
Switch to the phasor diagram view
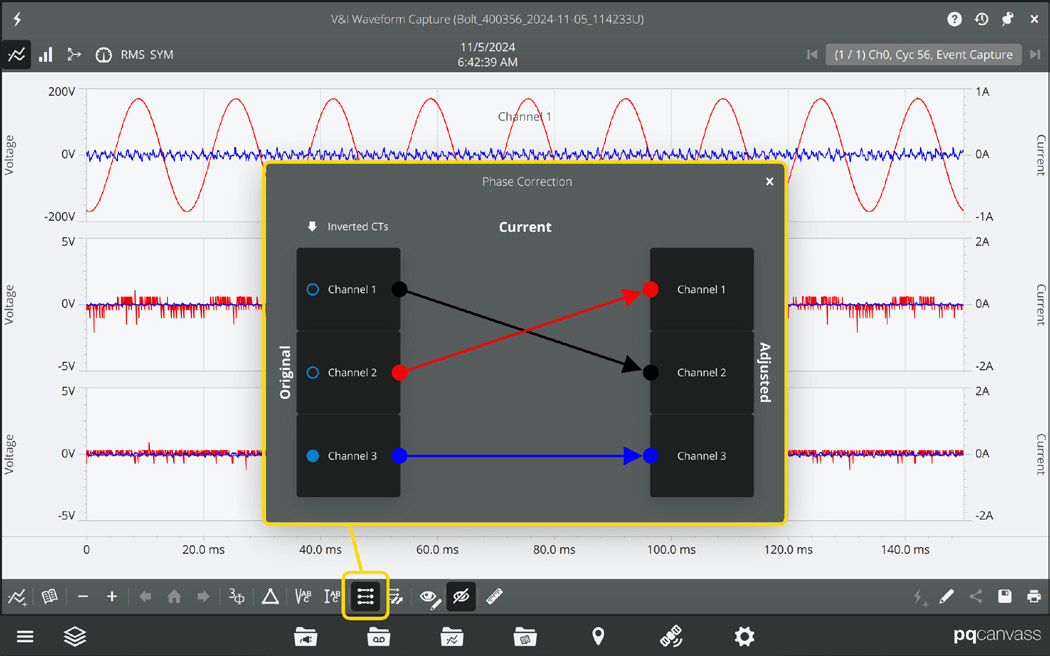tap(73, 55)
